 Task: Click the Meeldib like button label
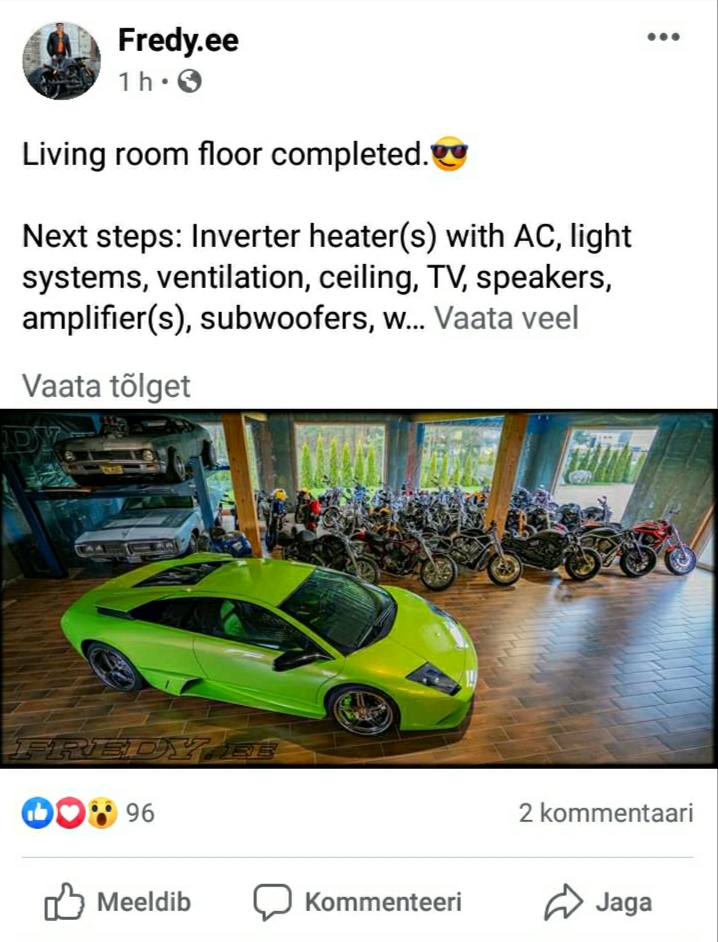(144, 902)
